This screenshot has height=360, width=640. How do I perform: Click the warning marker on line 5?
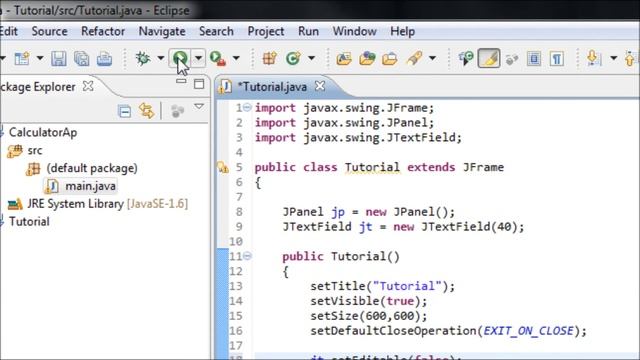coord(223,167)
